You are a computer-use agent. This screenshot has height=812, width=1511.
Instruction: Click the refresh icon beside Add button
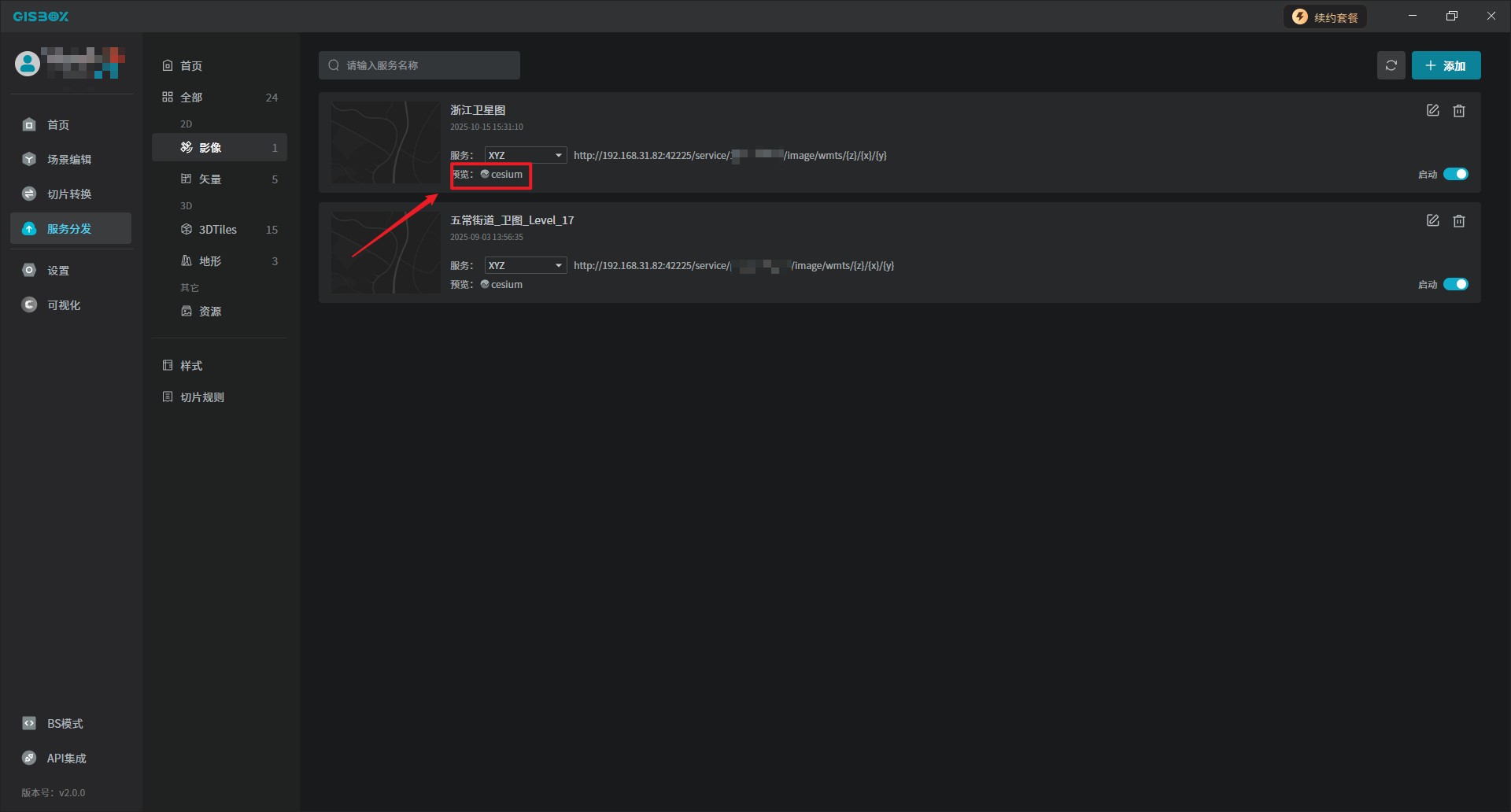pos(1391,65)
